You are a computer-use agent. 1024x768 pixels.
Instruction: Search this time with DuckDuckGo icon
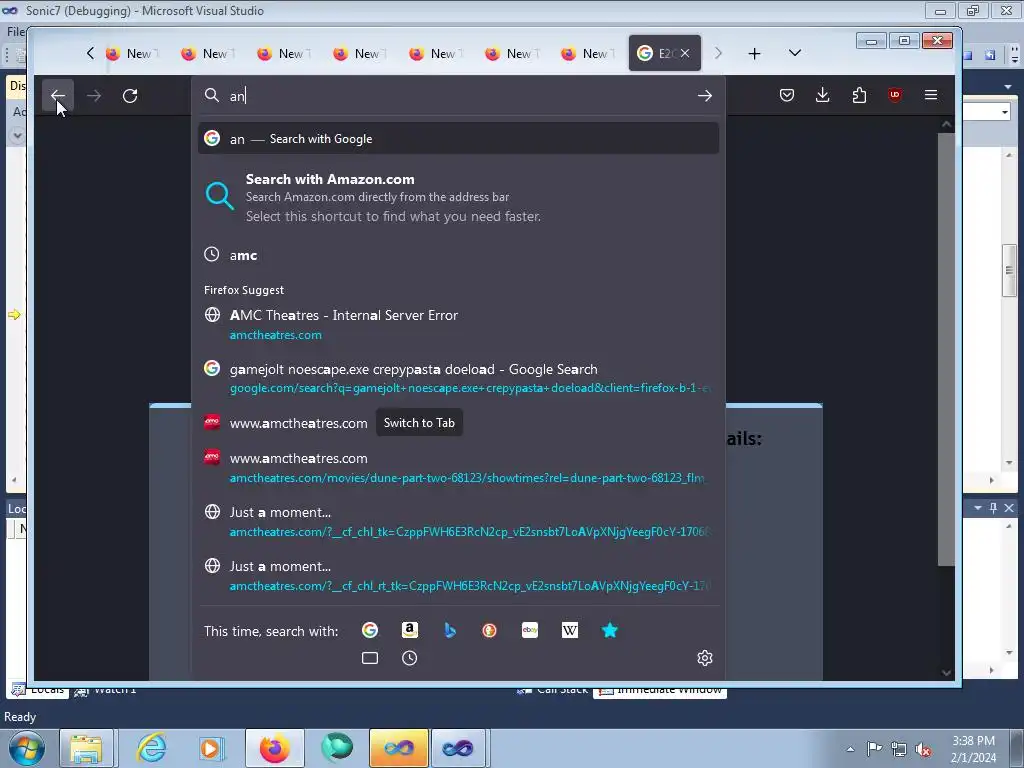pos(489,630)
